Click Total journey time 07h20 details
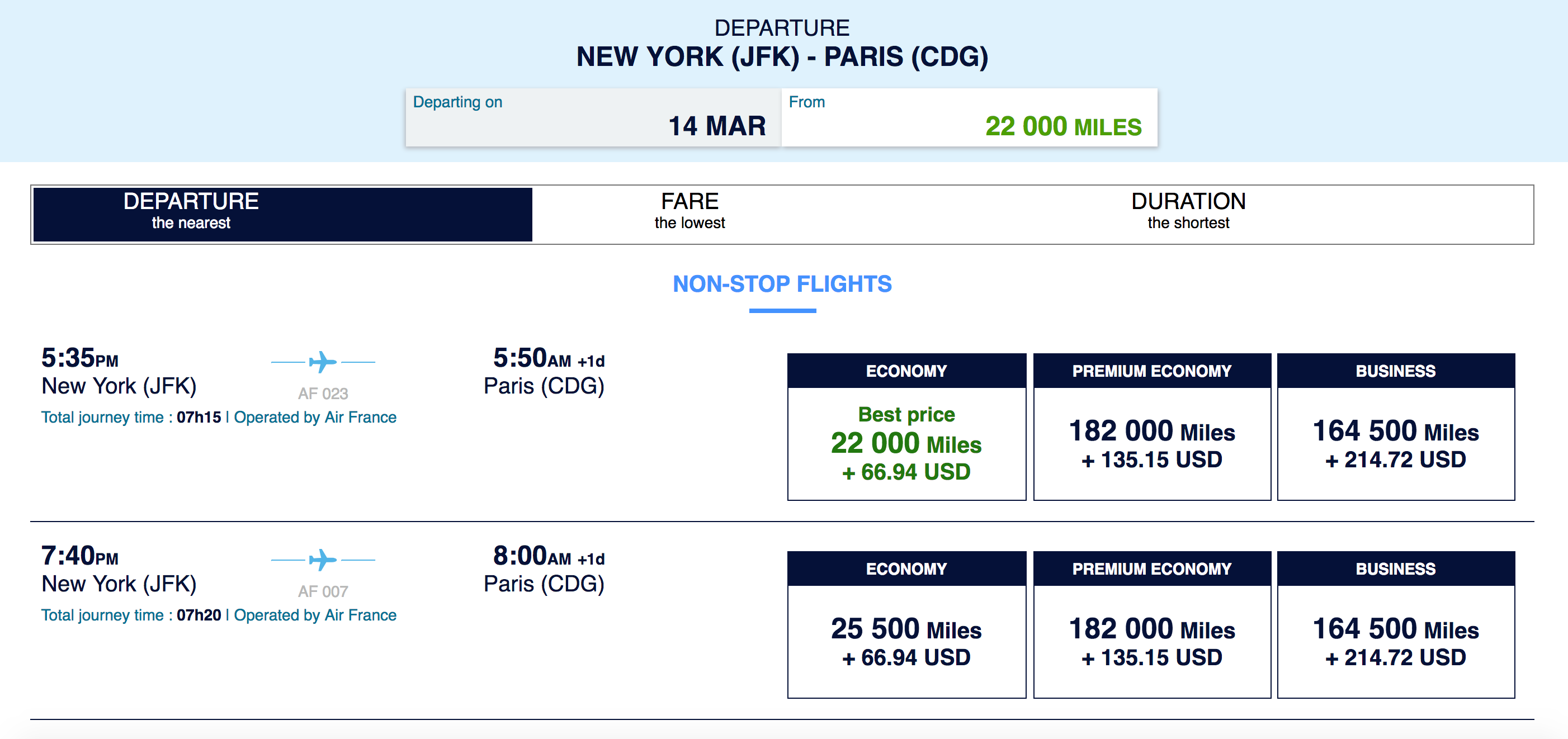1568x739 pixels. coord(131,615)
